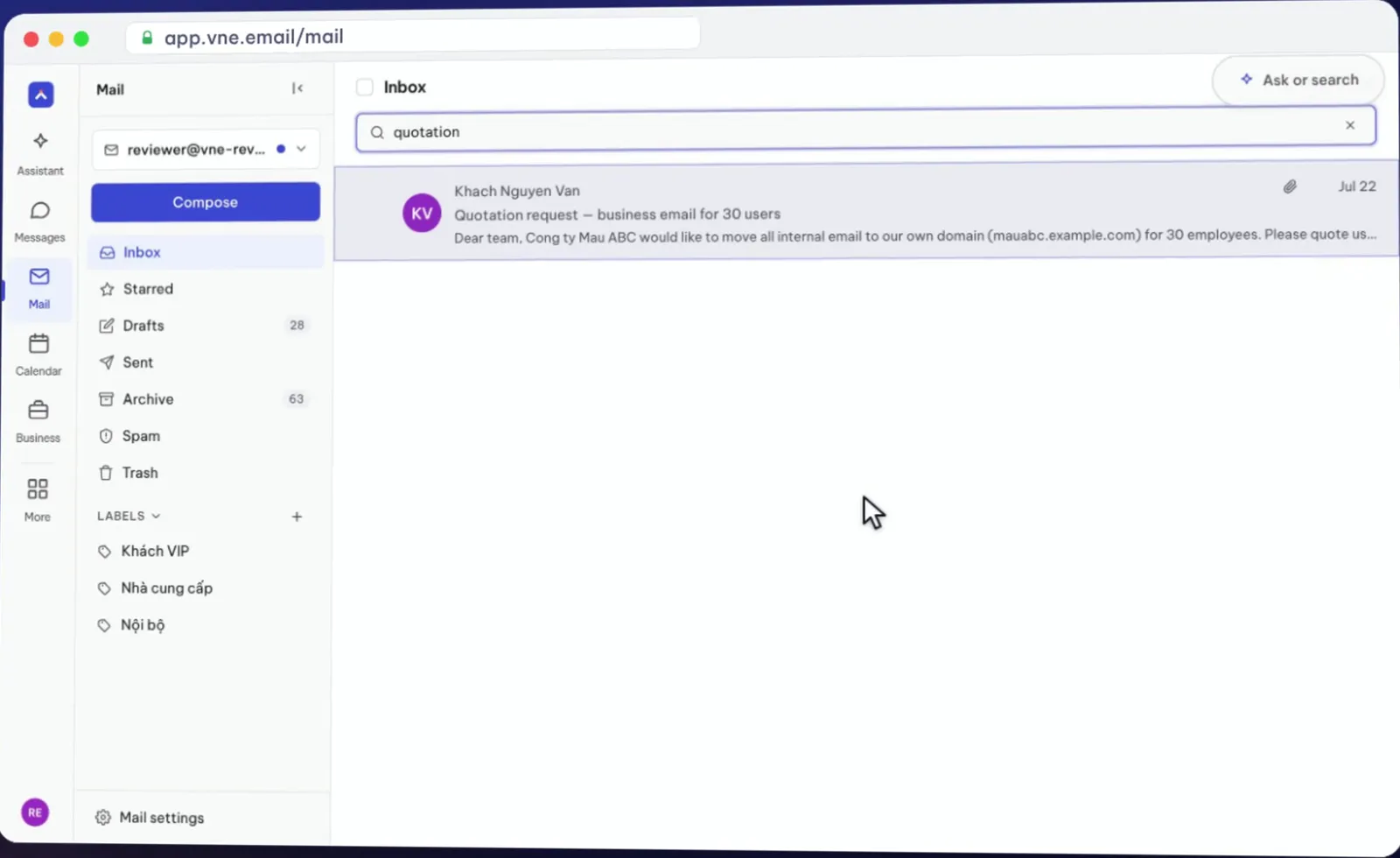Viewport: 1400px width, 858px height.
Task: Click the search magnifier icon
Action: [x=377, y=132]
